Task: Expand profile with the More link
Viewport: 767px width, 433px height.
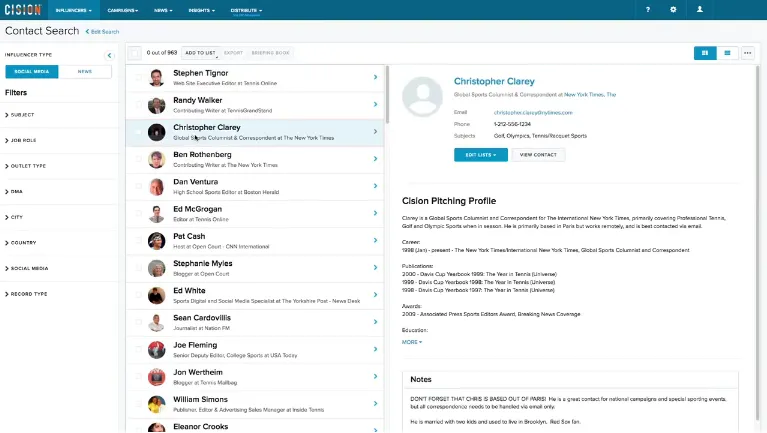Action: click(x=412, y=342)
